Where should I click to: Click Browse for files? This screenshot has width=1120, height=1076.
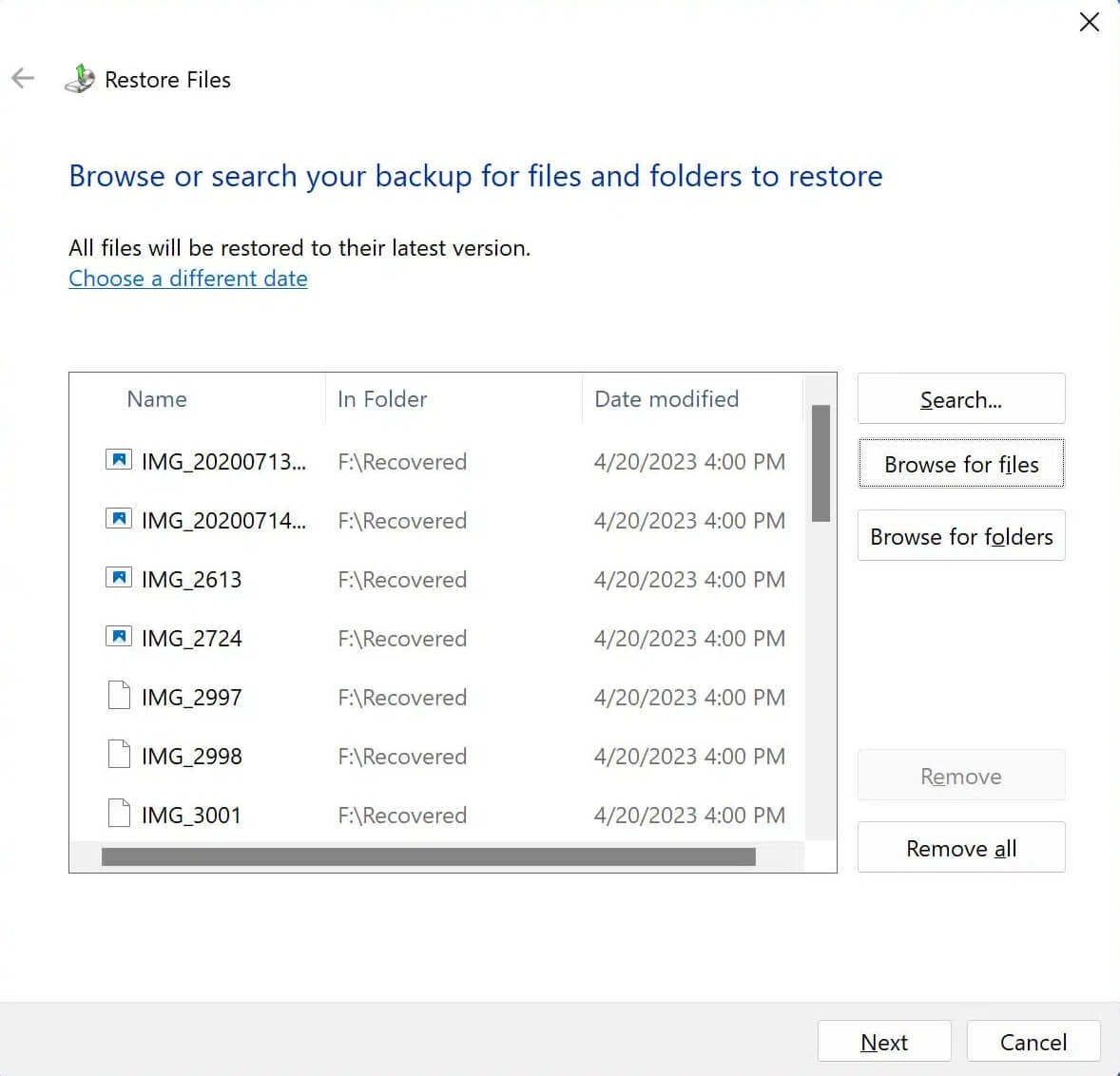(960, 464)
